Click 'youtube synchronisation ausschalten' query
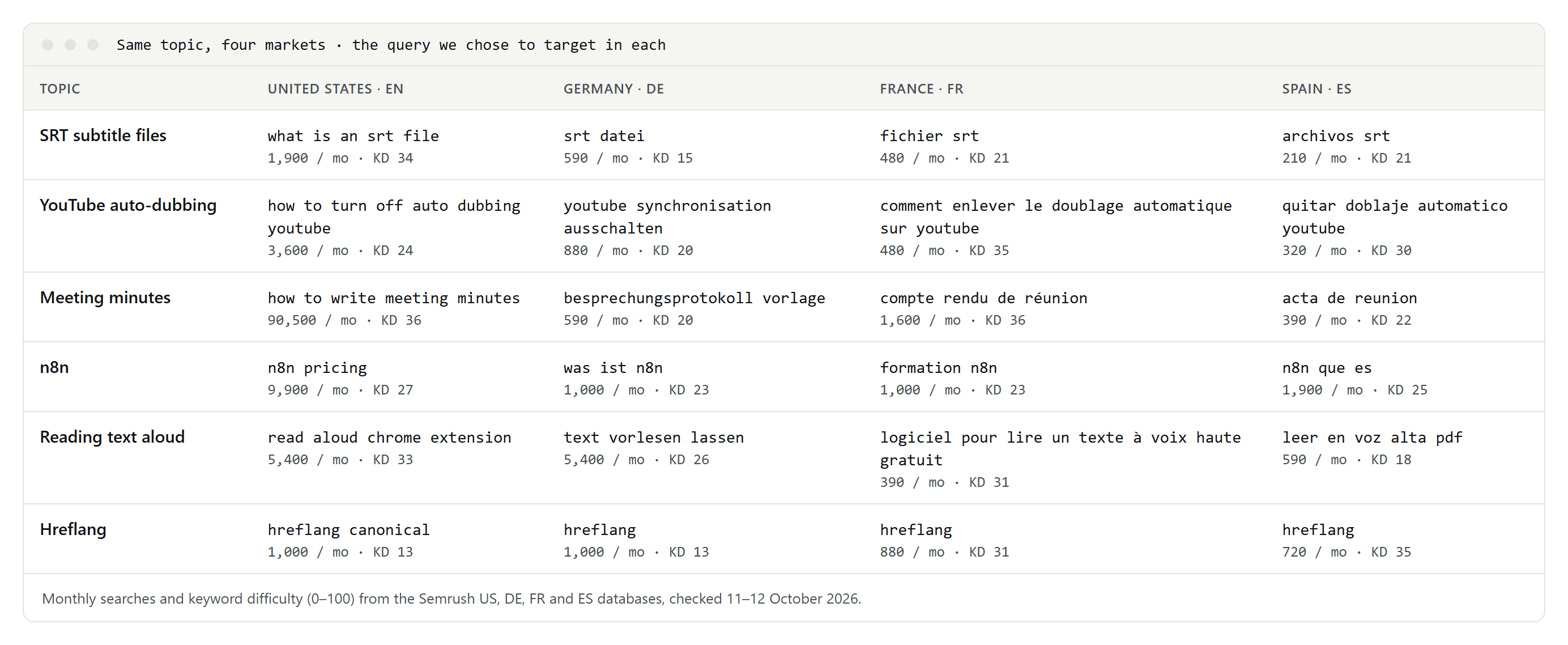Viewport: 1568px width, 645px height. coord(667,217)
